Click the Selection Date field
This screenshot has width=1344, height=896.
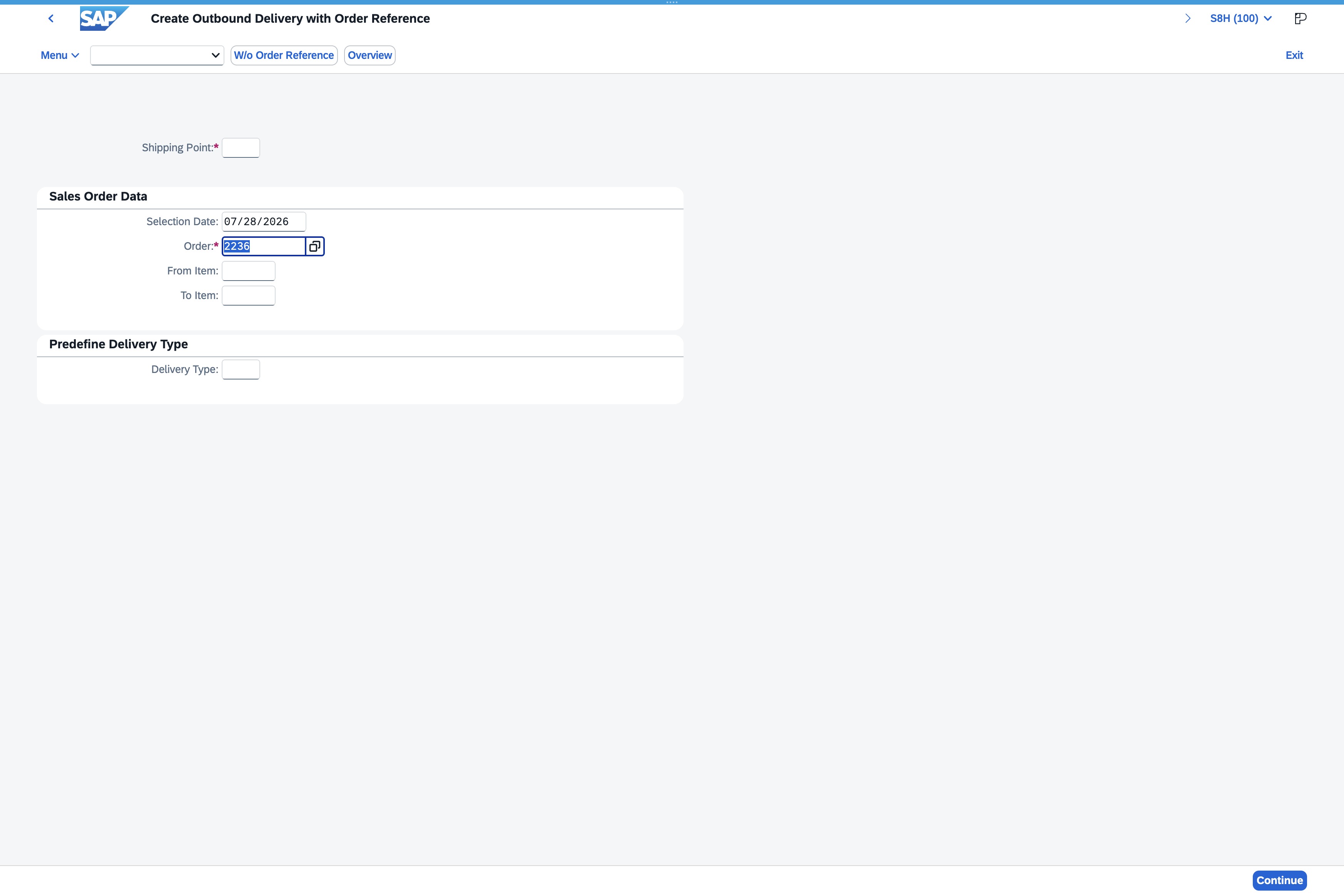pyautogui.click(x=263, y=222)
